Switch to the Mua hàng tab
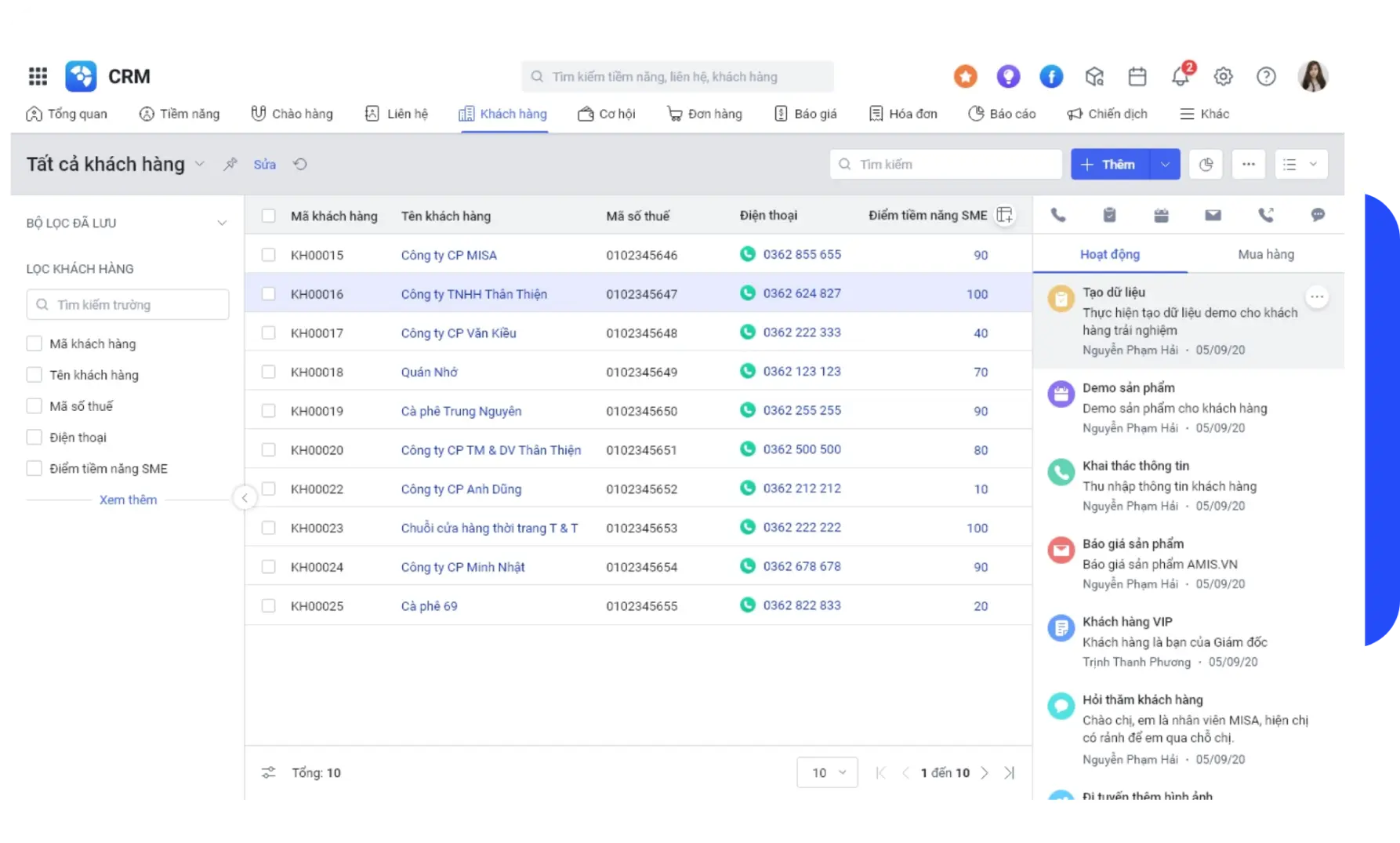The image size is (1400, 843). (x=1266, y=254)
